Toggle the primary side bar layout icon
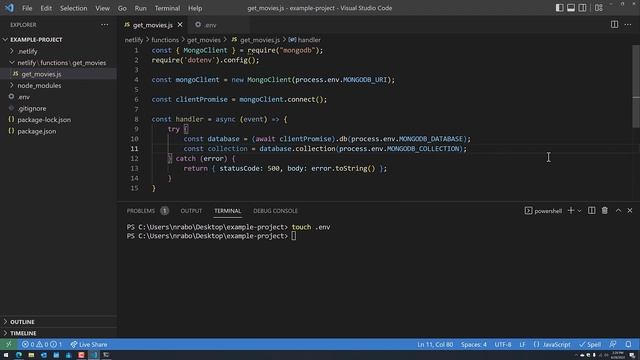The image size is (640, 360). (560, 8)
